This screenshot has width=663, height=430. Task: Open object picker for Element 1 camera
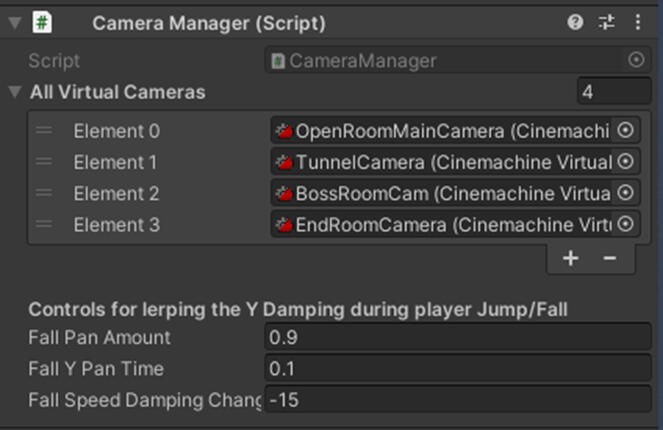point(626,162)
